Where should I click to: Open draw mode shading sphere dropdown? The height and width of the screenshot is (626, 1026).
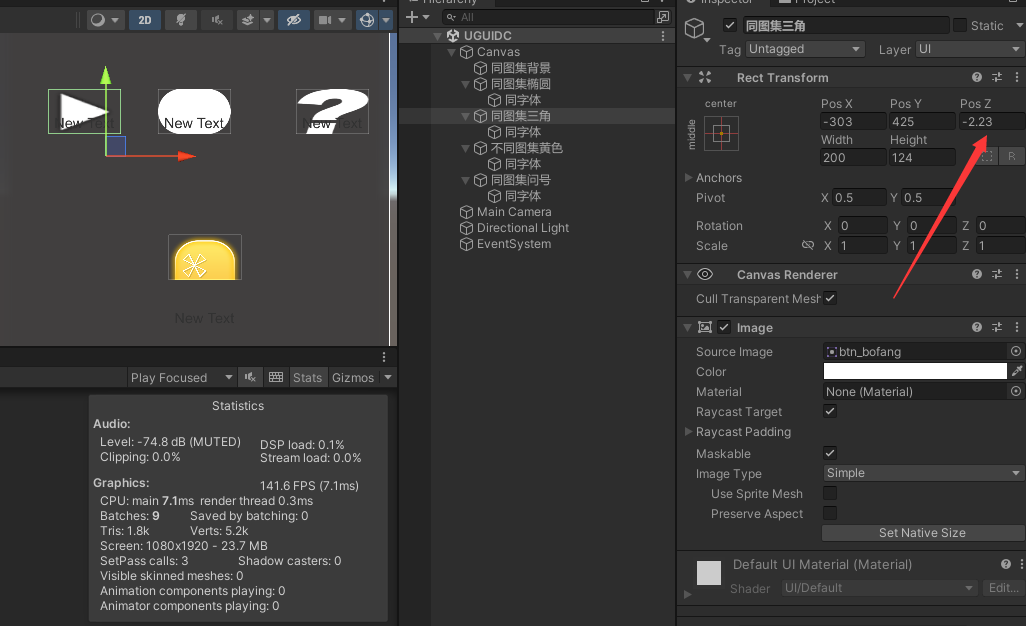click(105, 20)
